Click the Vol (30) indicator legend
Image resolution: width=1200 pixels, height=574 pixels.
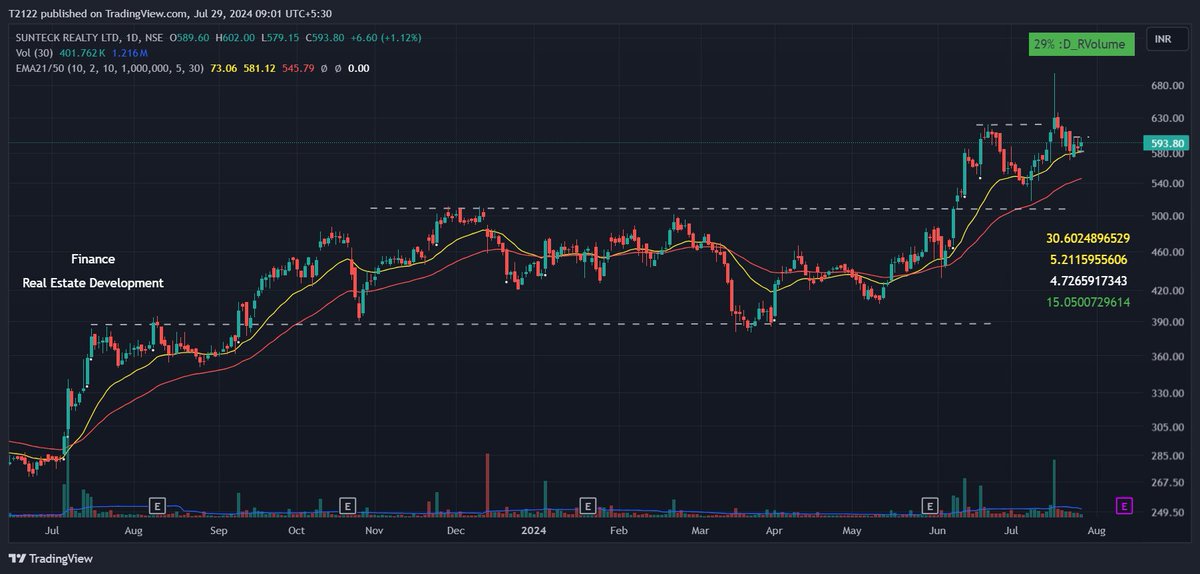point(32,53)
